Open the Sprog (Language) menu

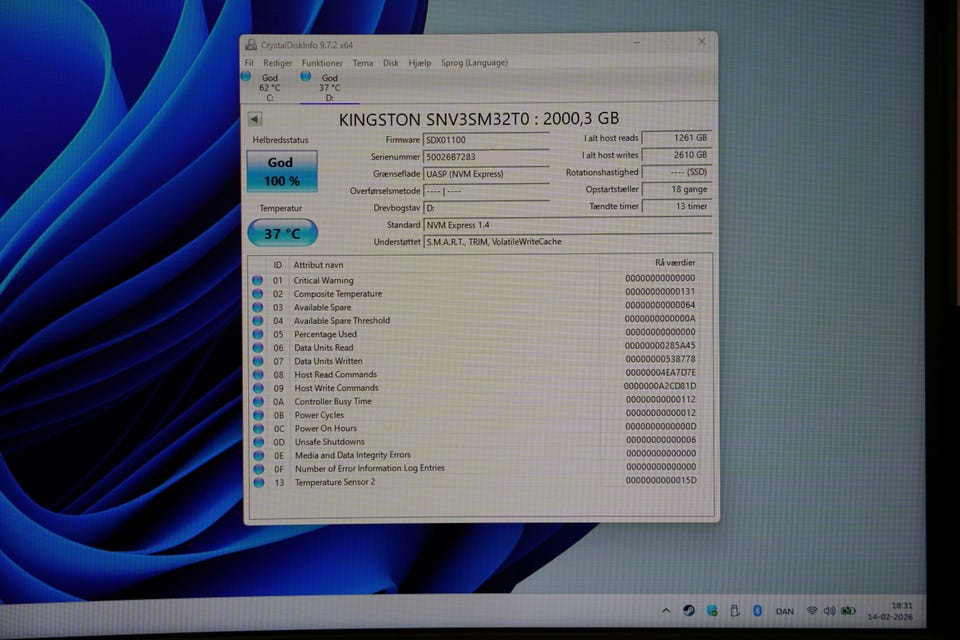point(473,63)
